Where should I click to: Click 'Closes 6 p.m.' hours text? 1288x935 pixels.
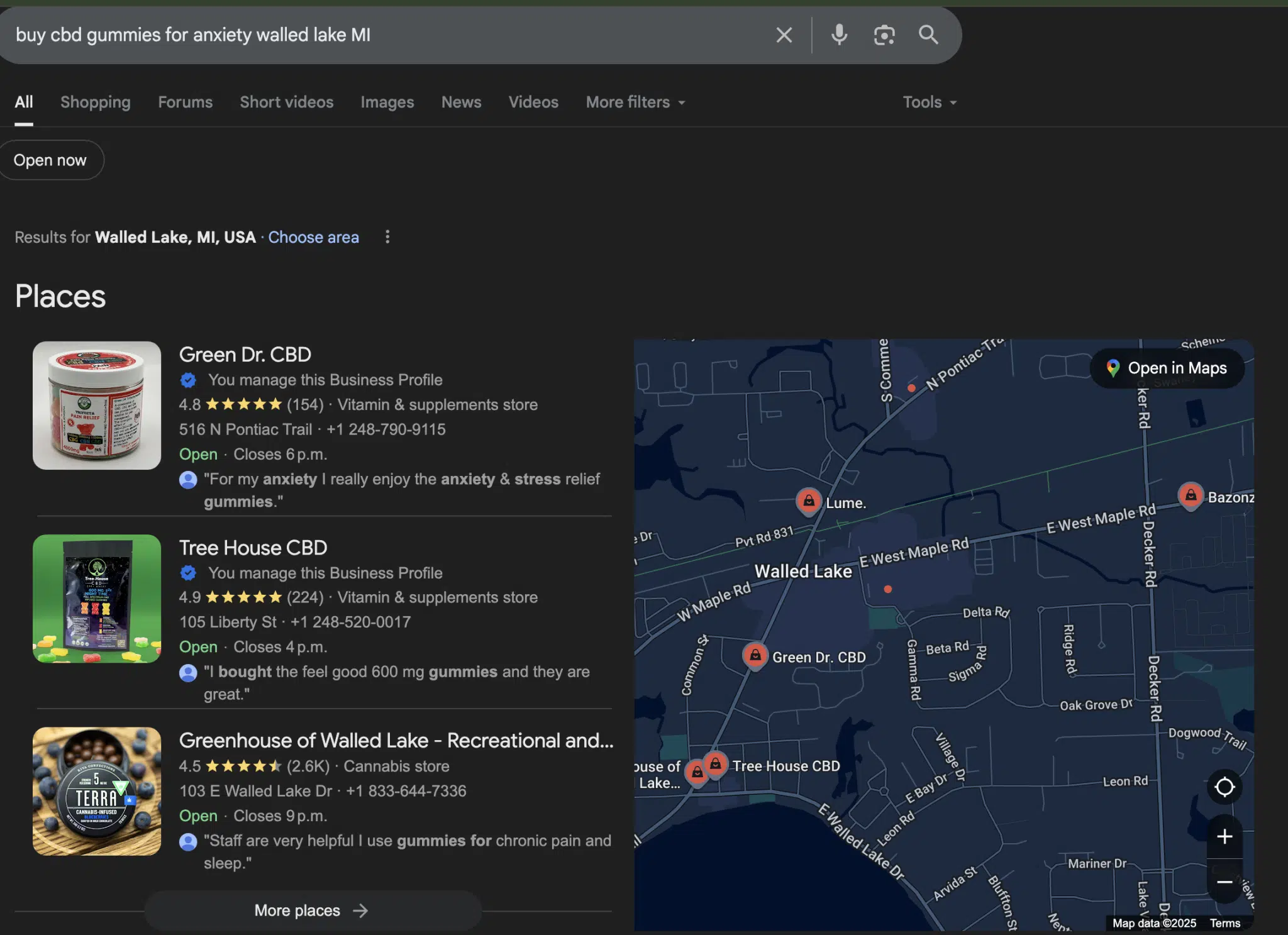coord(280,454)
